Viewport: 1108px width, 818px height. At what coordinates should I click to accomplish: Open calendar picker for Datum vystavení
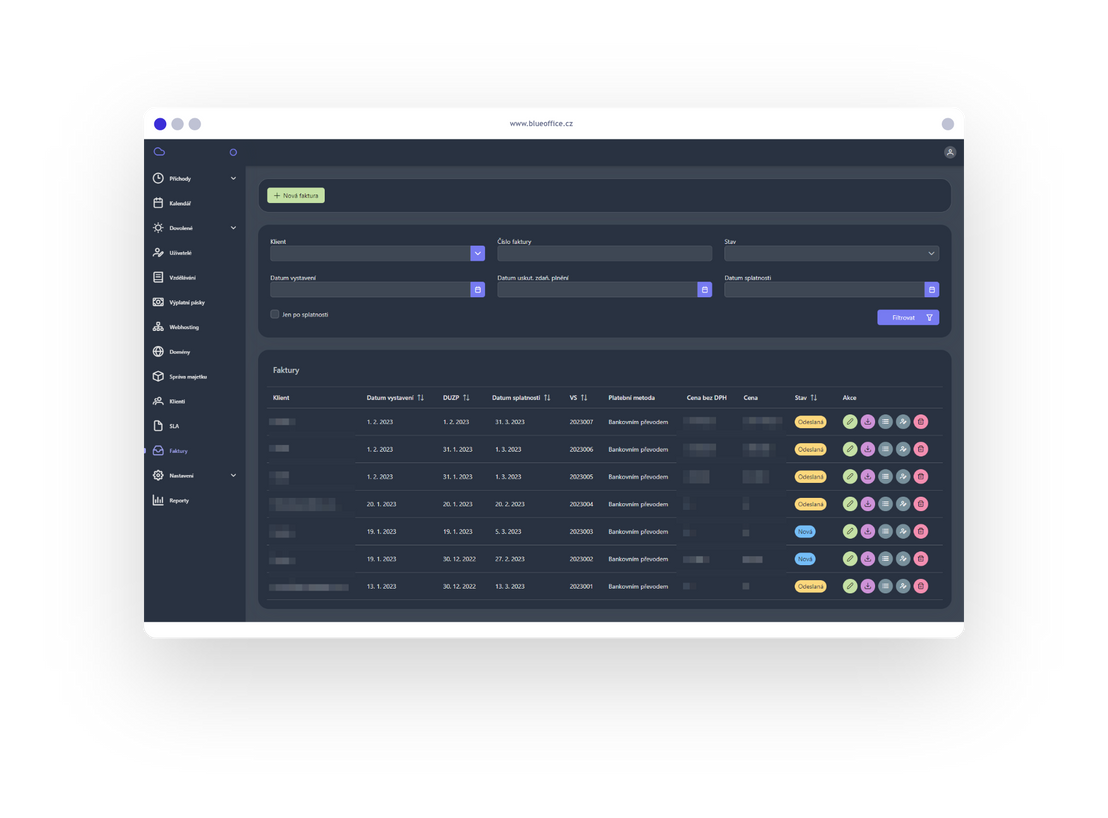(478, 290)
